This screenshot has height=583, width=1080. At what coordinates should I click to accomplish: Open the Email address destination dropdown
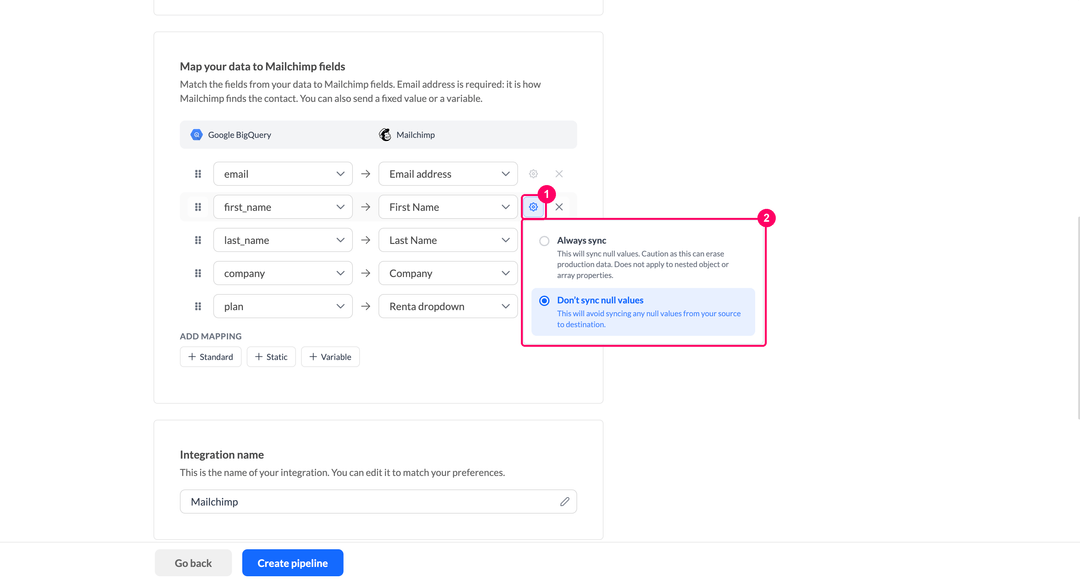[448, 174]
